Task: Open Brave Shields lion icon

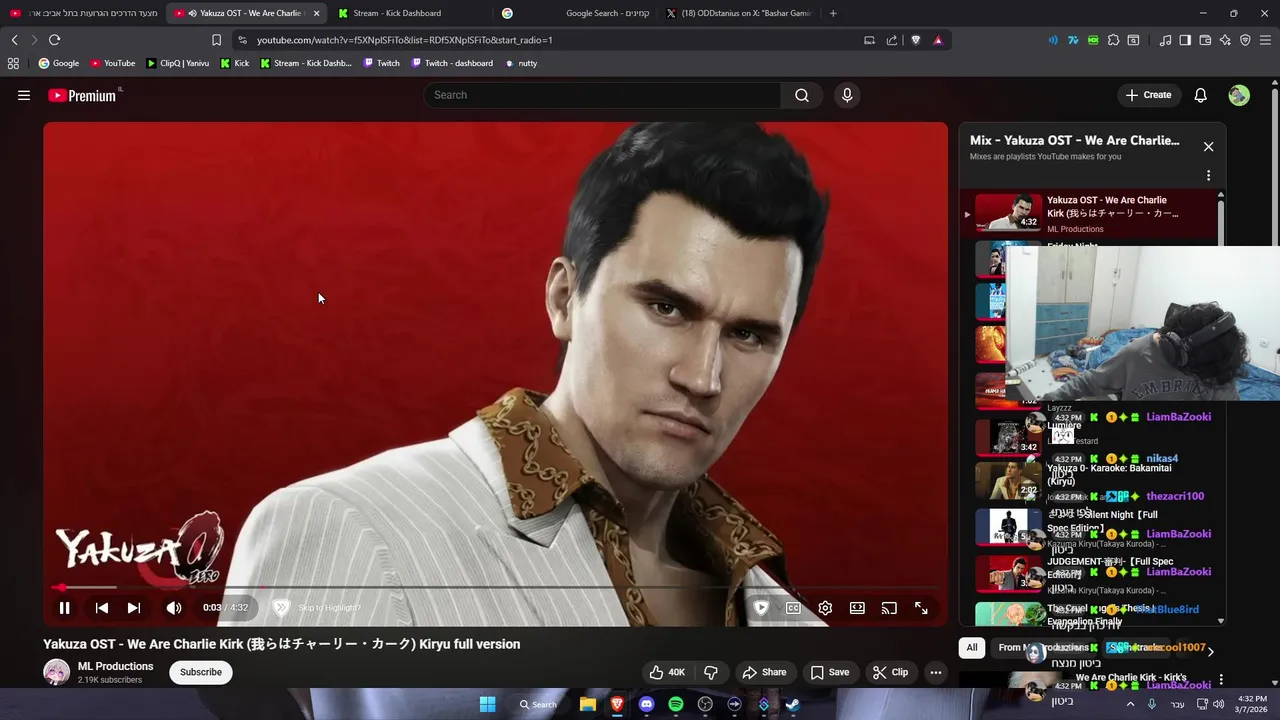Action: click(915, 40)
